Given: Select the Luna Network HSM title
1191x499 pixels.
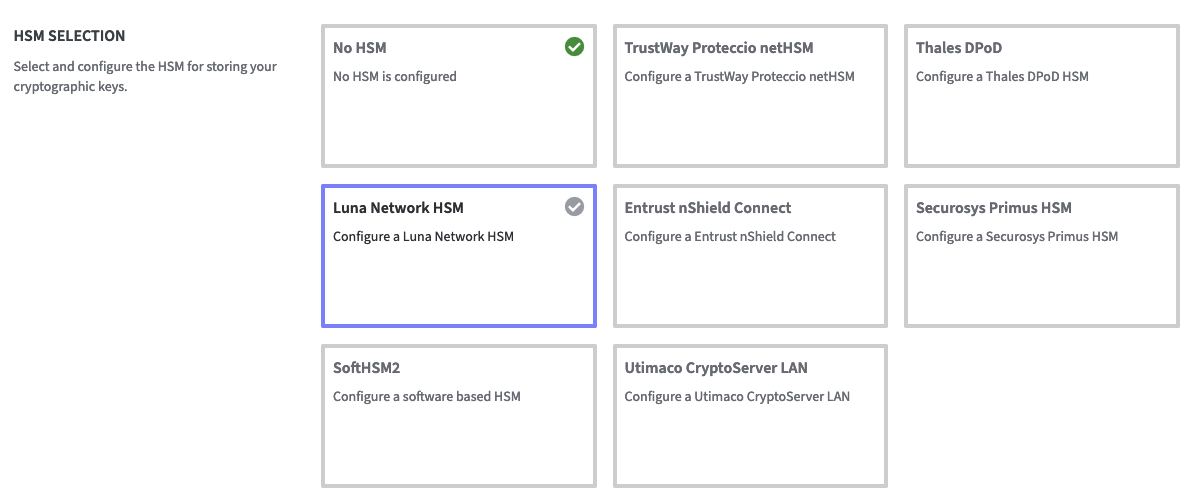Looking at the screenshot, I should pyautogui.click(x=398, y=208).
